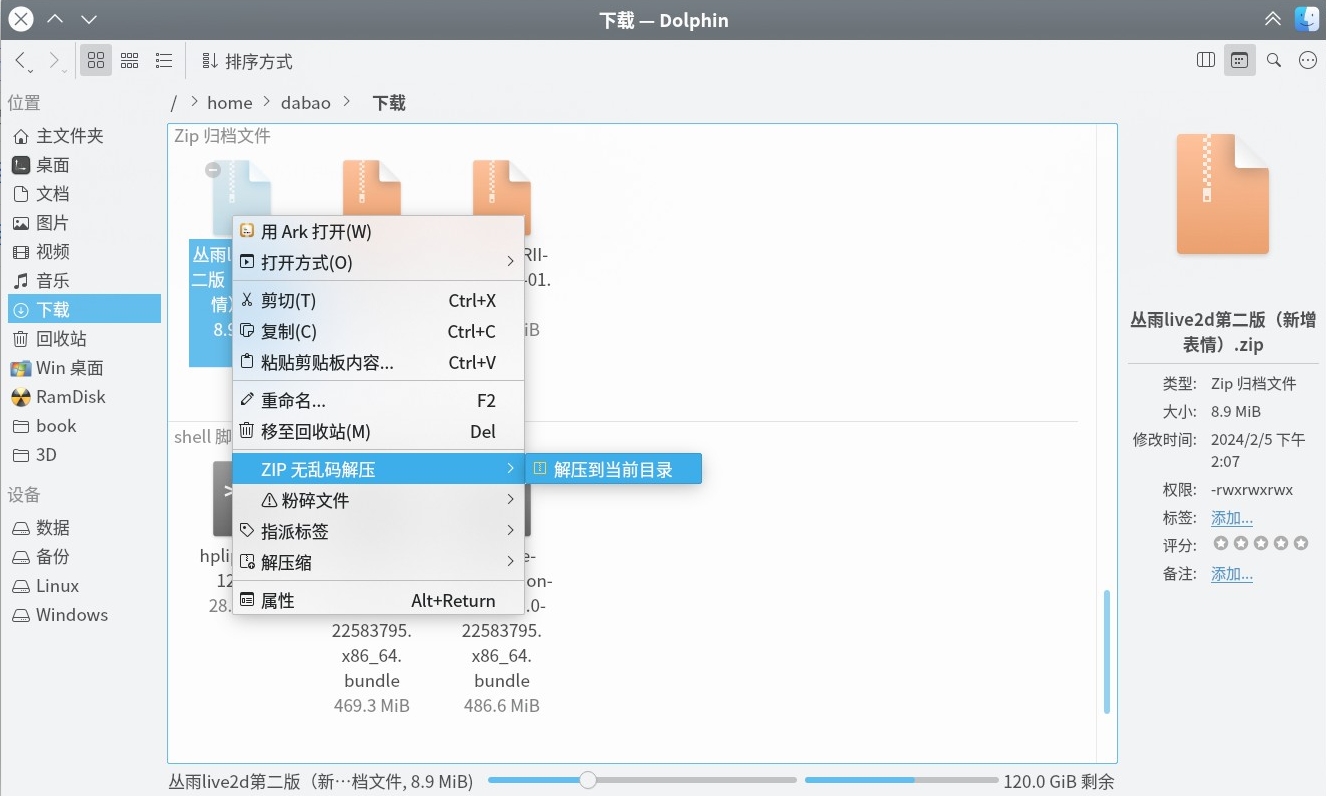Choose 用 Ark 打开(W) from context menu

pos(378,232)
